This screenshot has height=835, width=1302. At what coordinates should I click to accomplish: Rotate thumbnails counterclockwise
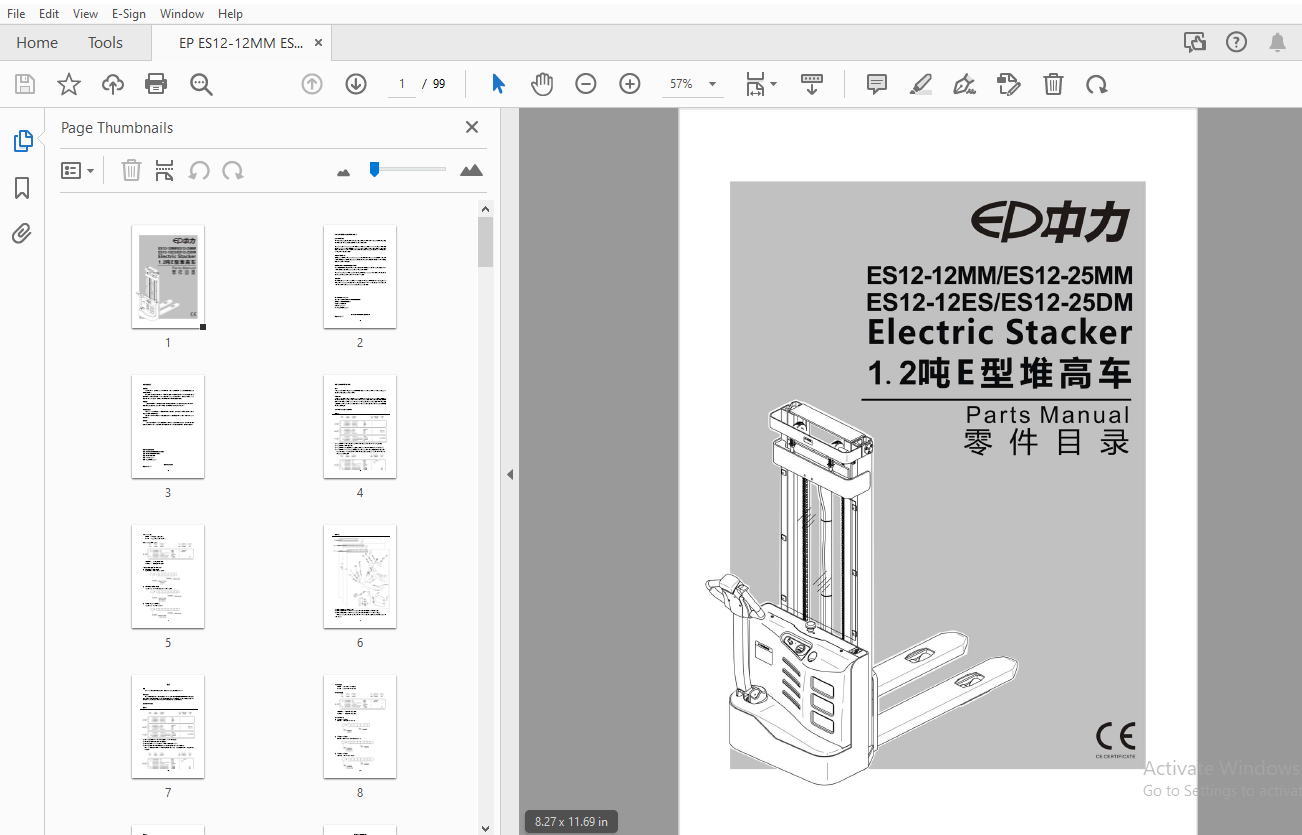[x=199, y=170]
